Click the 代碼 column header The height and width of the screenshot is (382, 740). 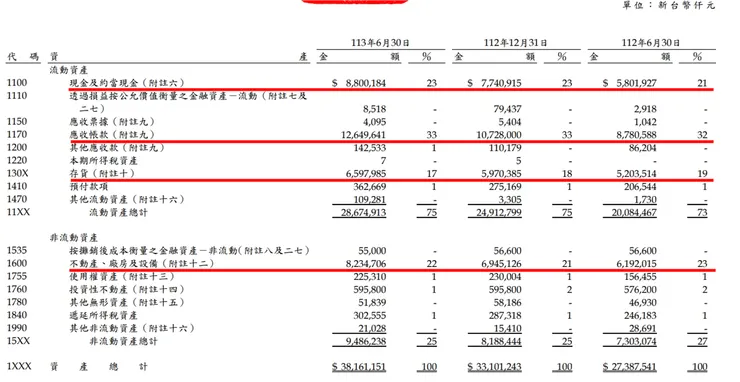[23, 57]
